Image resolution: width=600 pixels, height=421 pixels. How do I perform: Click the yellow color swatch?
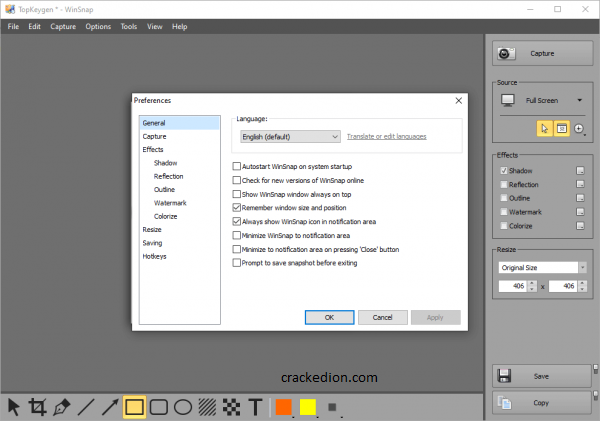coord(308,407)
